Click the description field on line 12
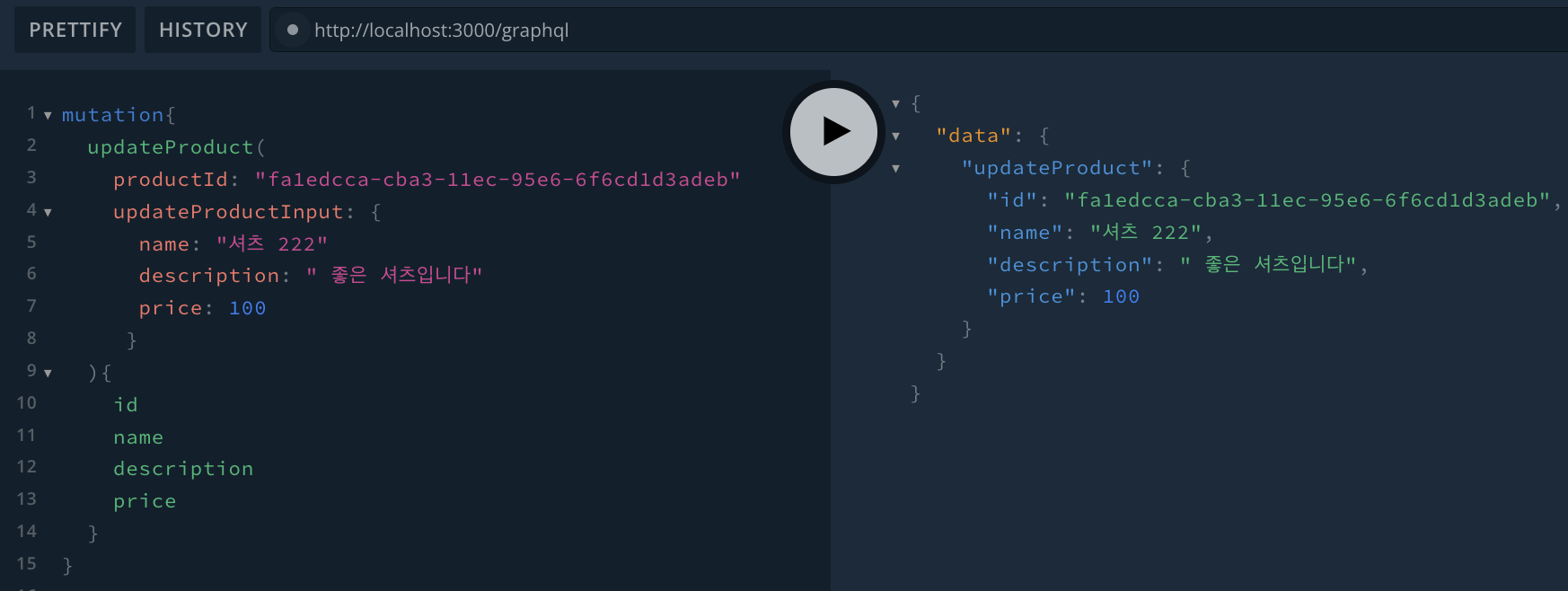Screen dimensions: 1568x591 point(183,469)
